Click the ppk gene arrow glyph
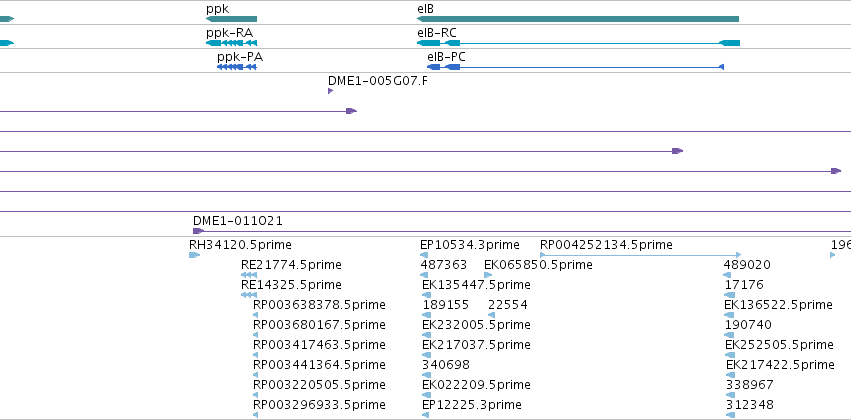The height and width of the screenshot is (420, 851). click(x=231, y=19)
